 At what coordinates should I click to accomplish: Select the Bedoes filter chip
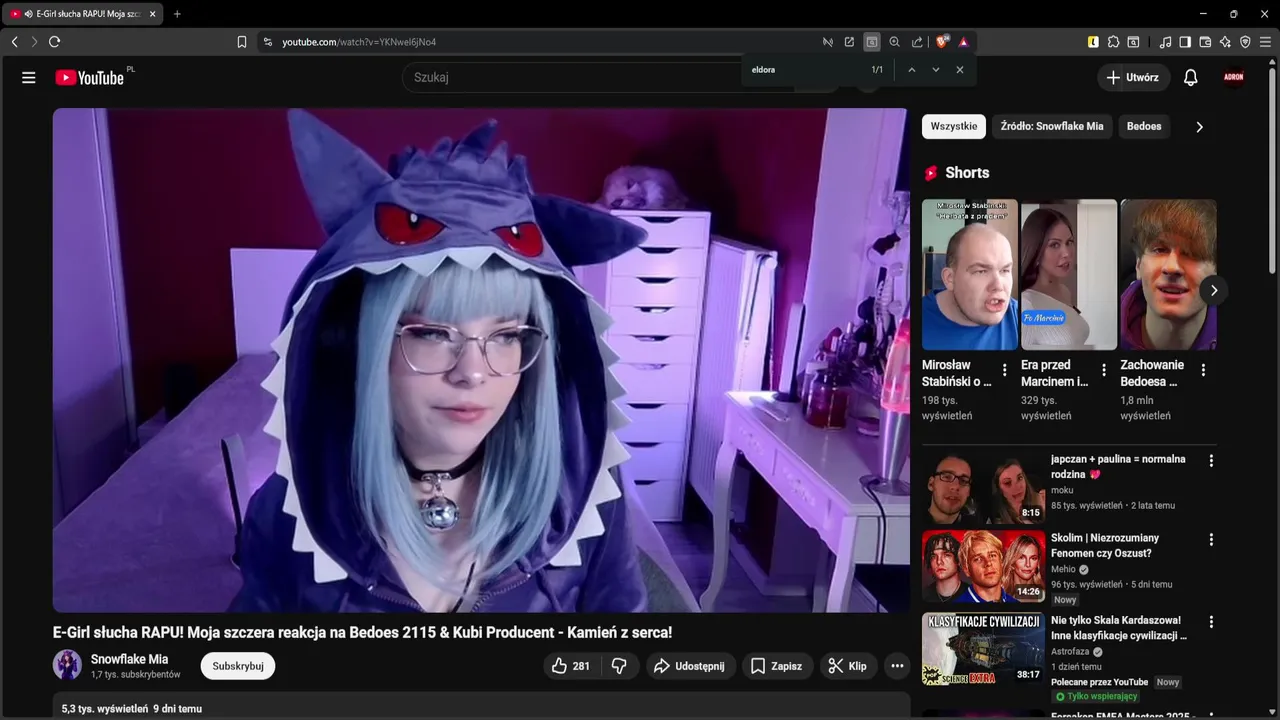coord(1144,126)
